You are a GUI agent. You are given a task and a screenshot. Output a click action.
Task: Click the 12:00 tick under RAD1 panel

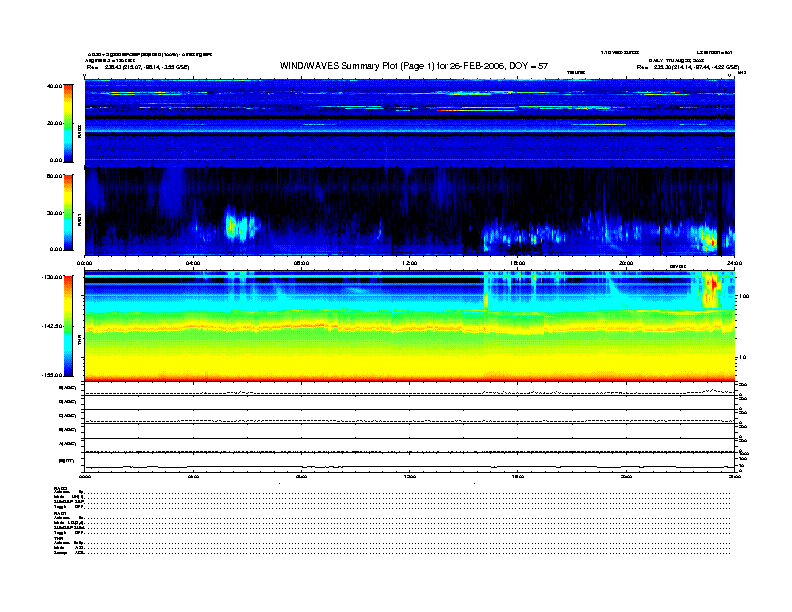tap(410, 263)
